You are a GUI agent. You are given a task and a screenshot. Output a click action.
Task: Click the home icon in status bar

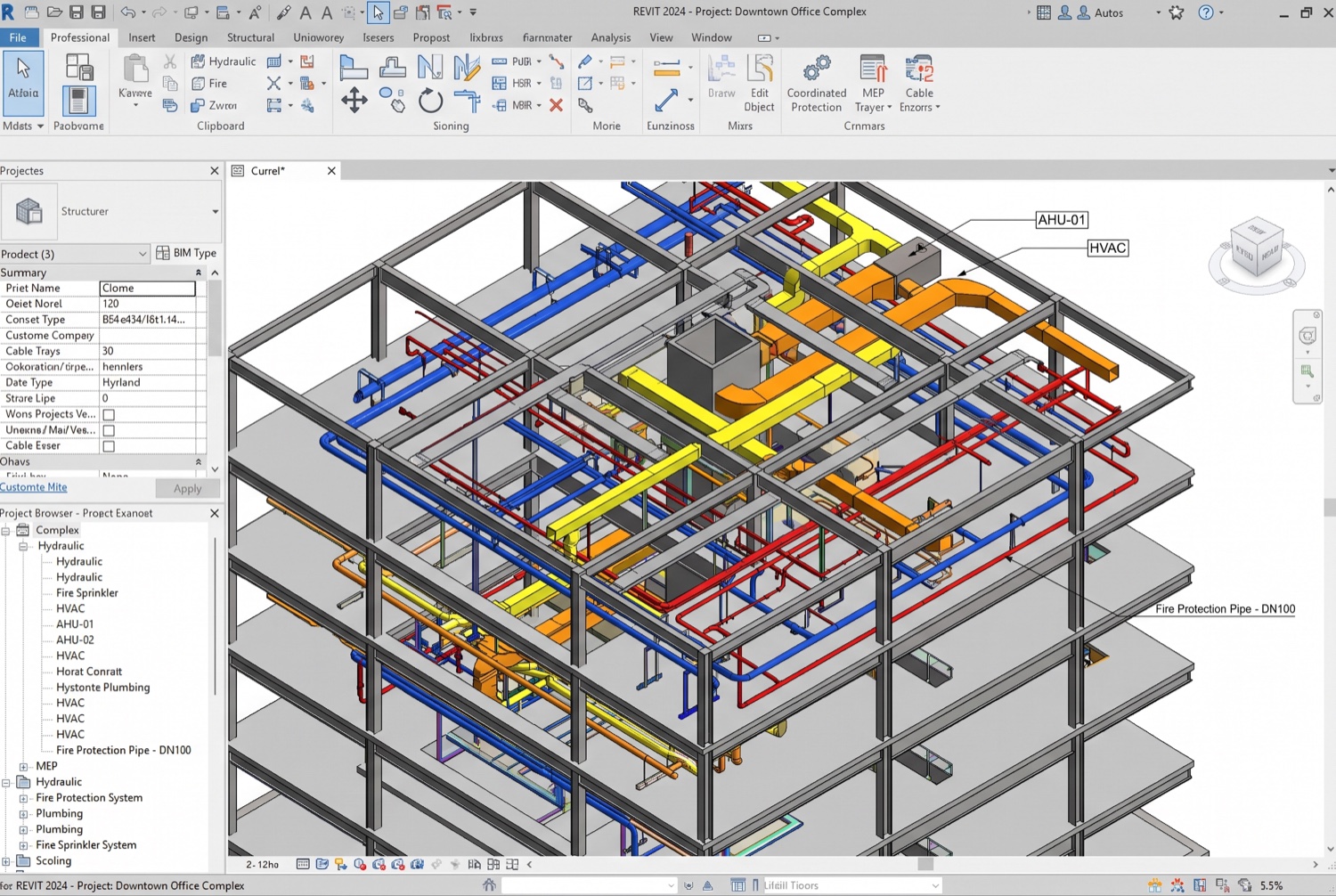click(489, 885)
